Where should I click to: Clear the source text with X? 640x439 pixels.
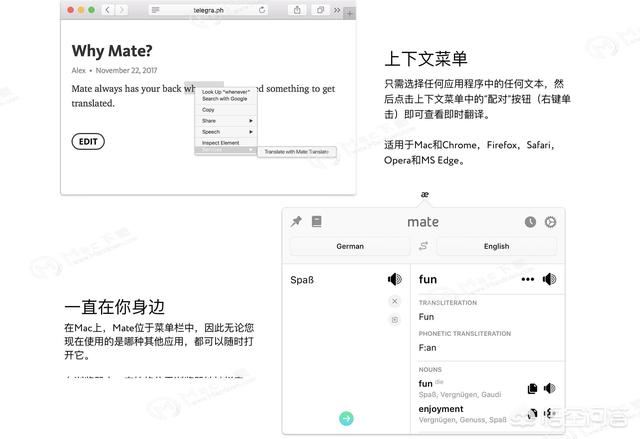click(x=394, y=301)
